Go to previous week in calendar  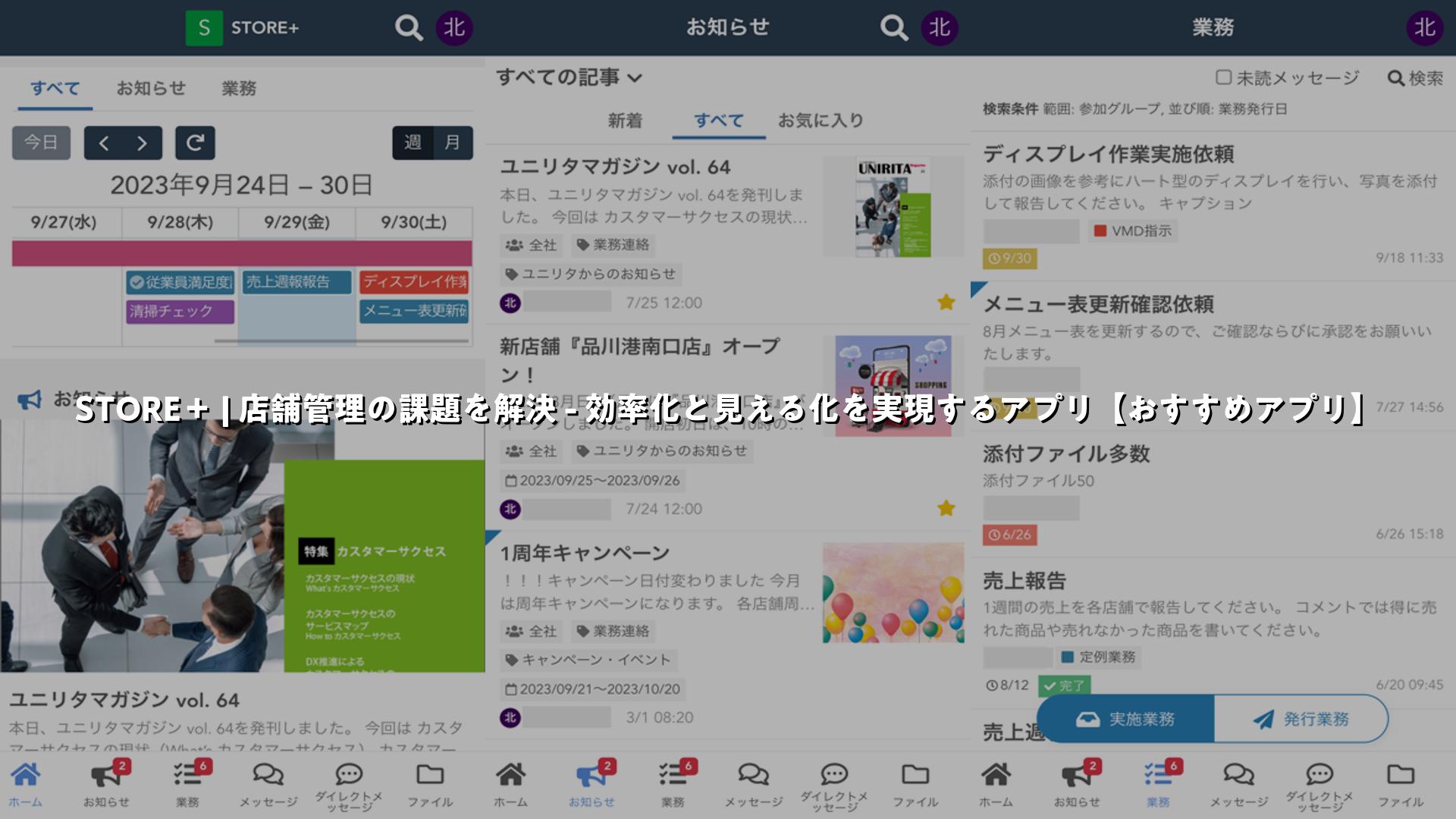(104, 143)
